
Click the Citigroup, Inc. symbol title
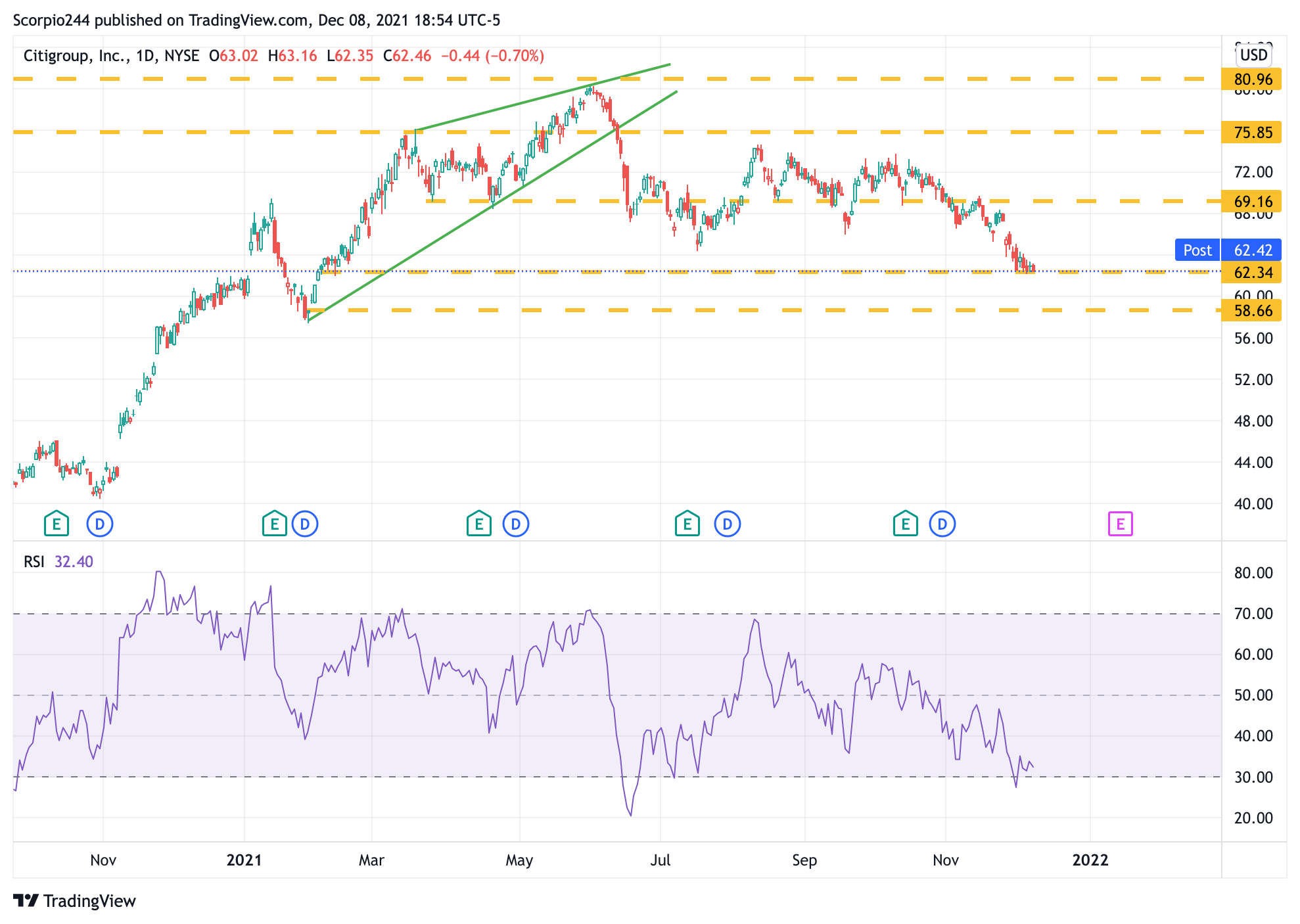click(76, 56)
